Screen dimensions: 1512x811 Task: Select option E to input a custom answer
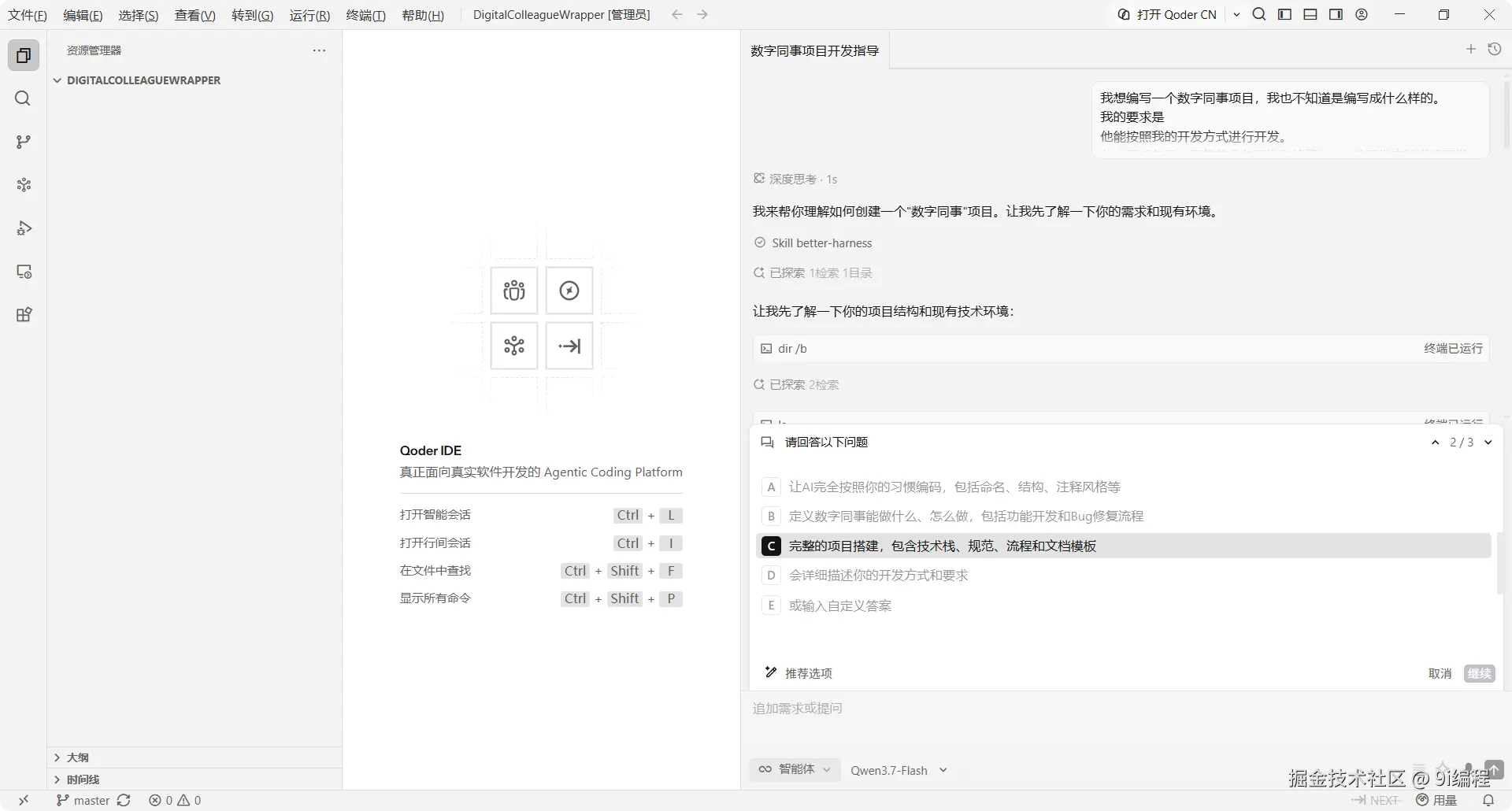click(1124, 605)
